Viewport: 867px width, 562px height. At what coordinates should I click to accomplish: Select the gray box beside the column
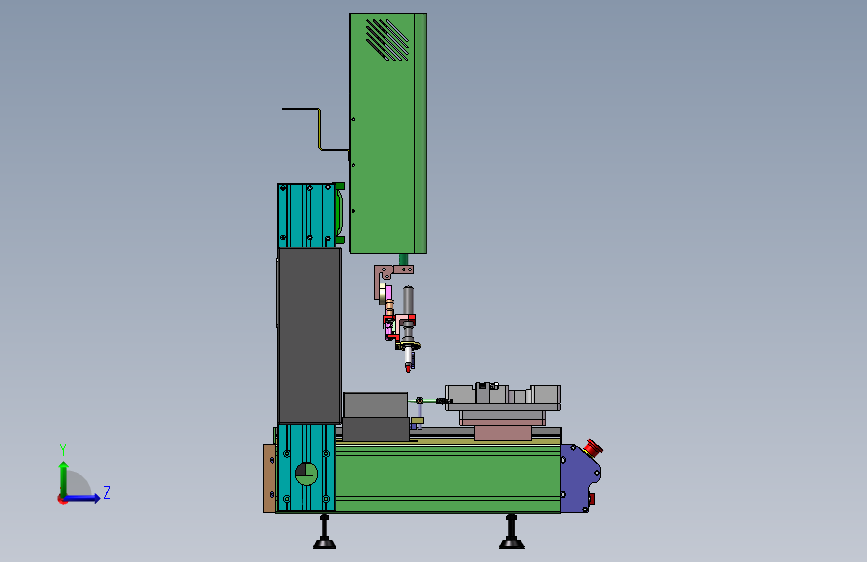pyautogui.click(x=375, y=405)
